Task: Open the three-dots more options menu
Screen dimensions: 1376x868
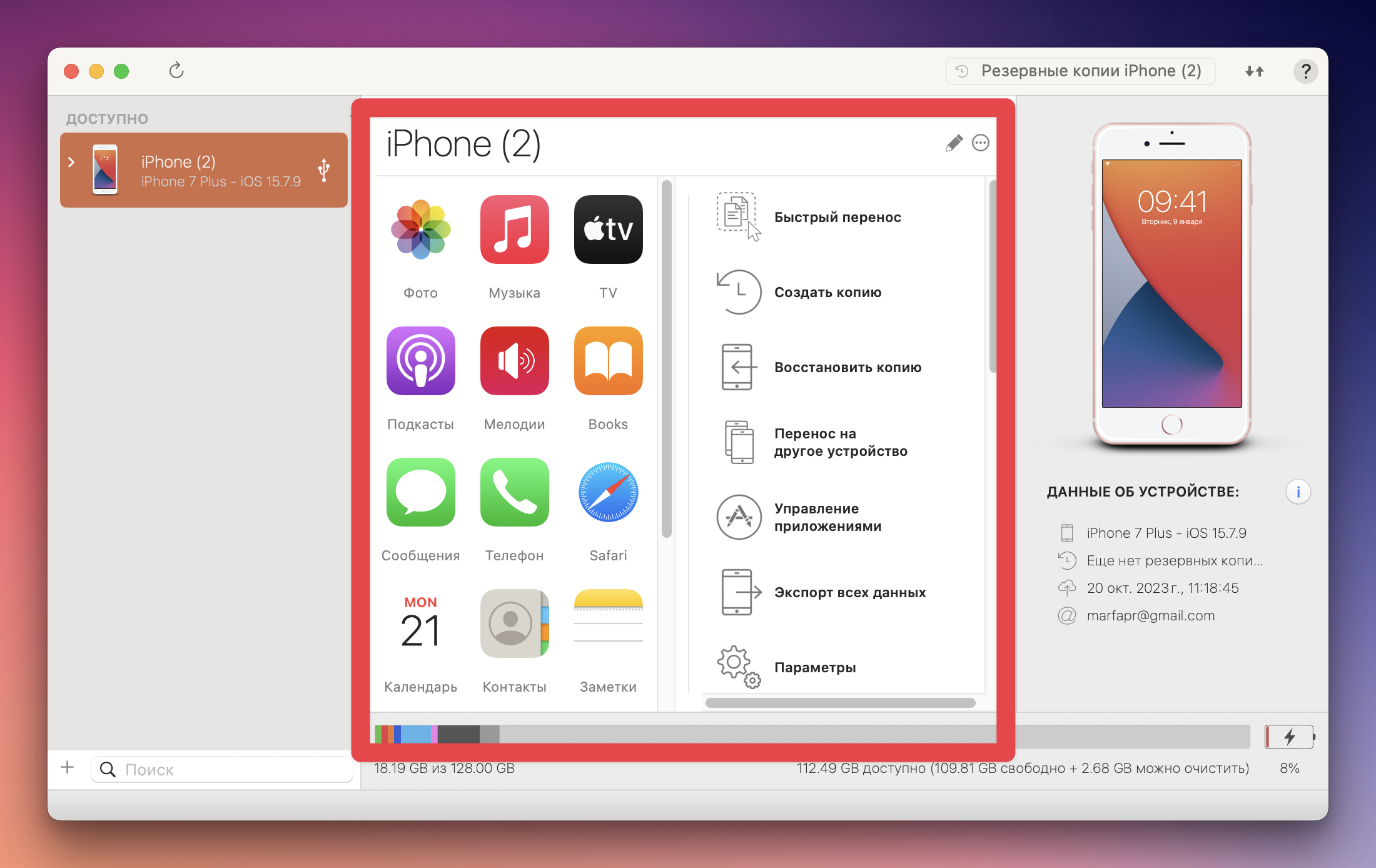Action: coord(981,143)
